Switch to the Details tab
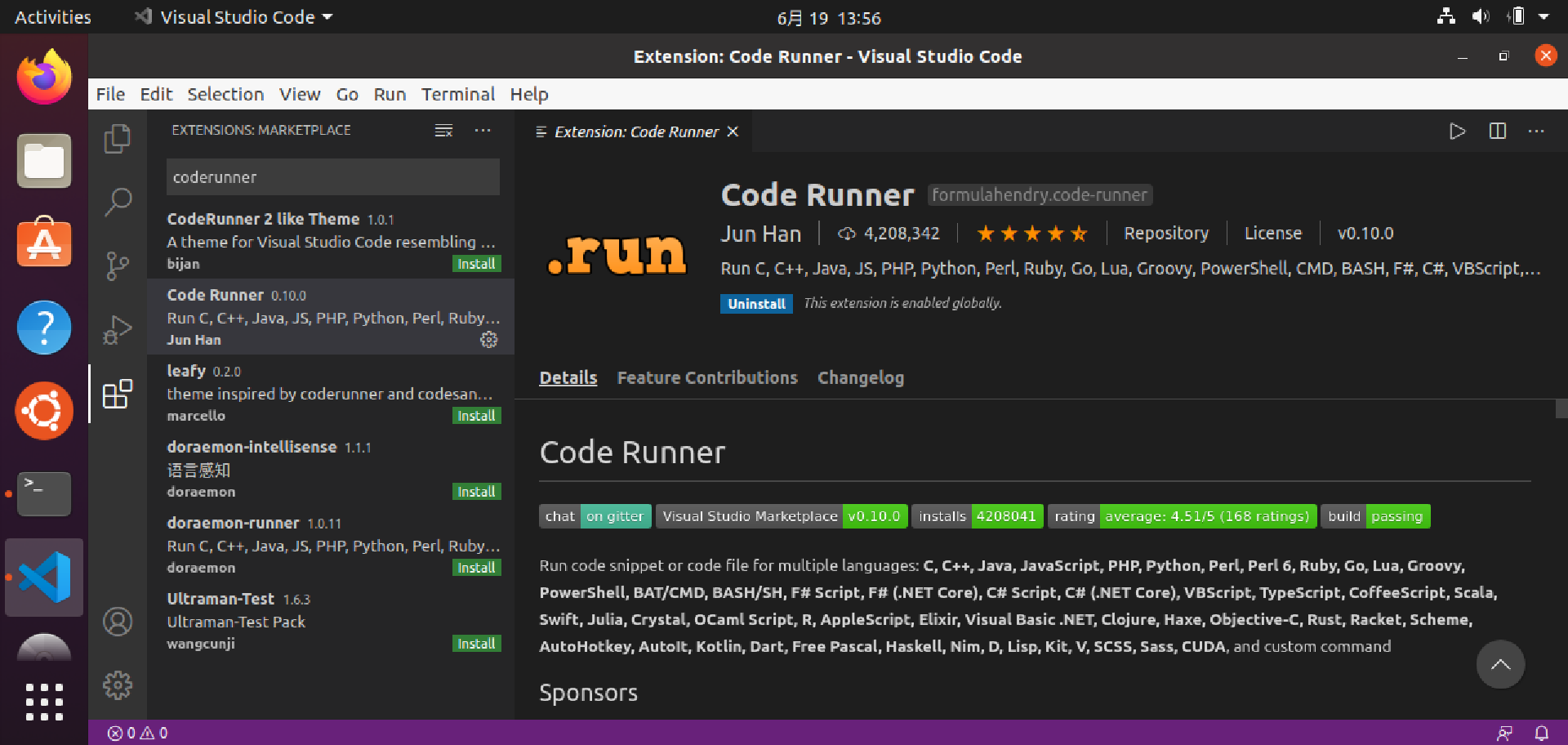 point(568,378)
